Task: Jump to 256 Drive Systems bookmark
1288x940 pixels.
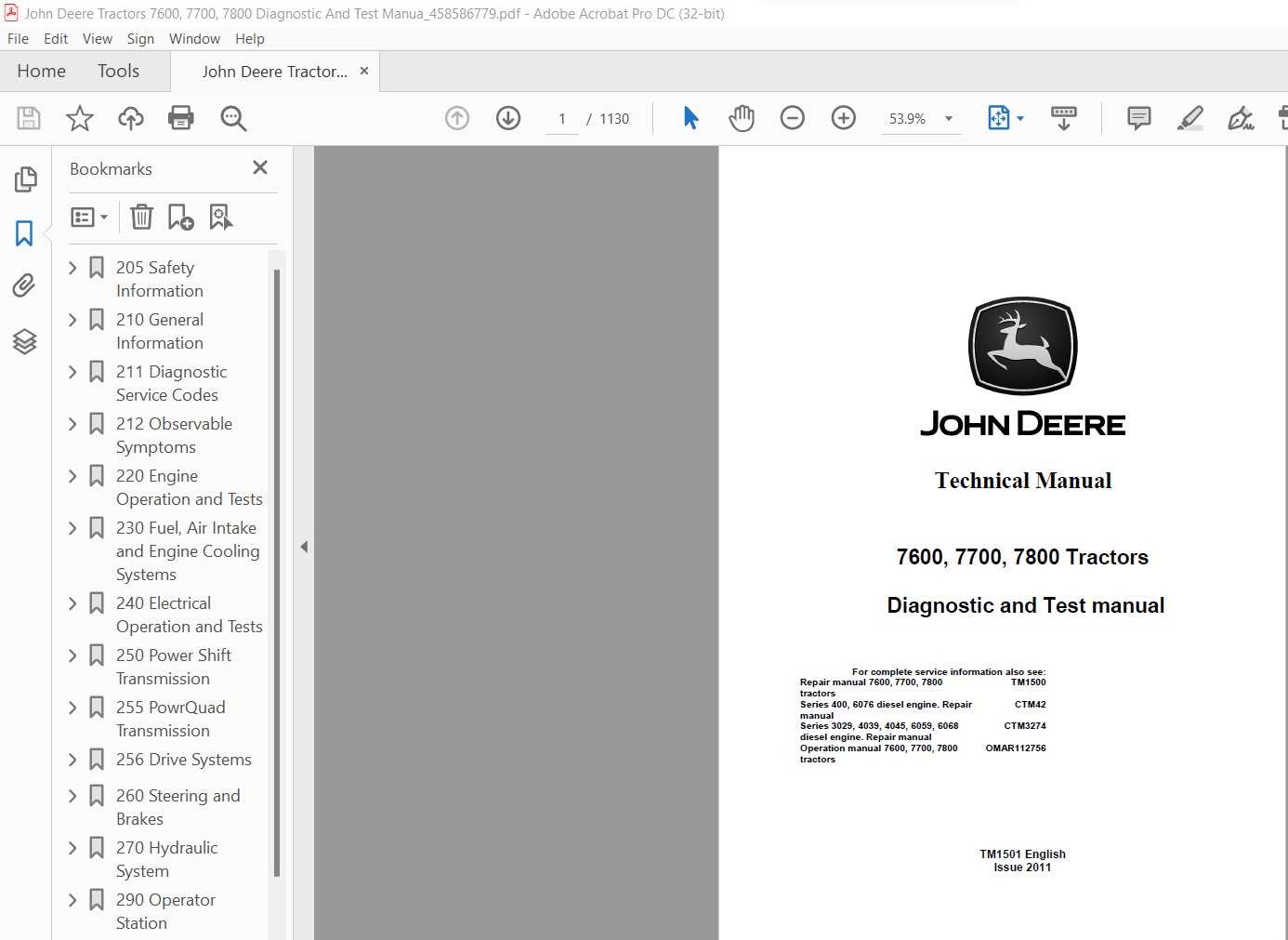Action: pos(184,760)
